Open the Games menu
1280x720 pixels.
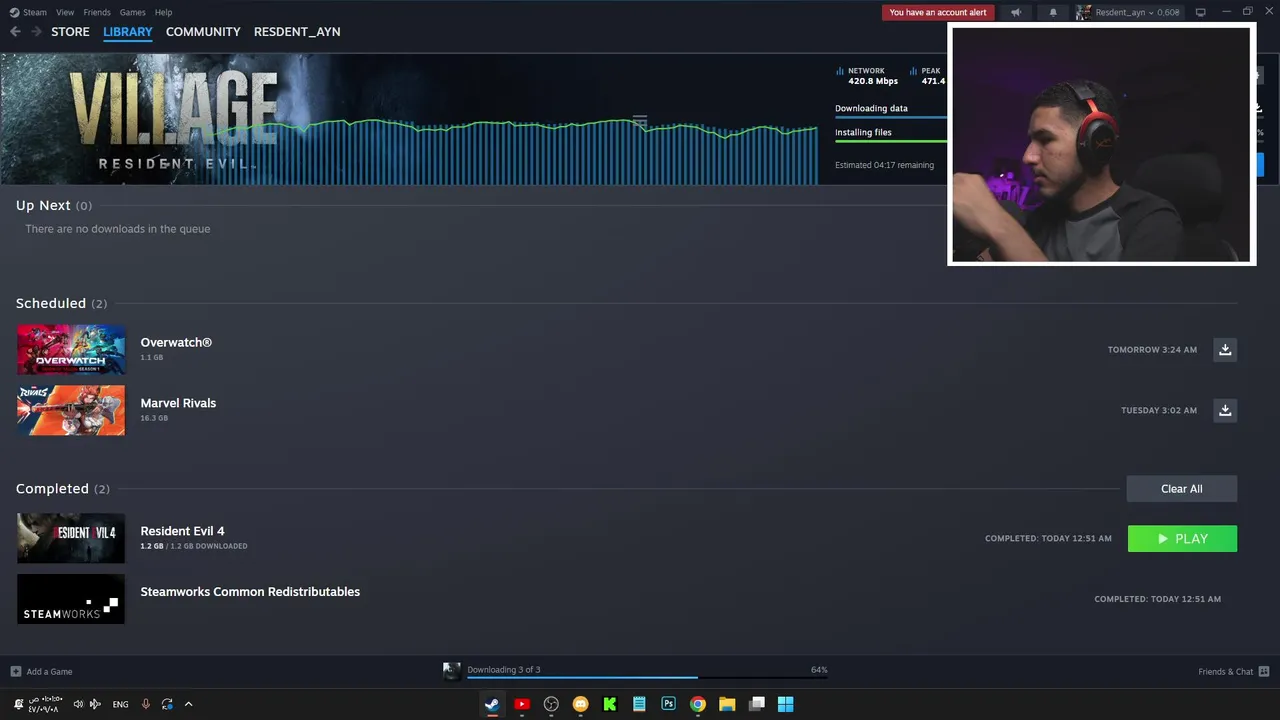tap(132, 12)
